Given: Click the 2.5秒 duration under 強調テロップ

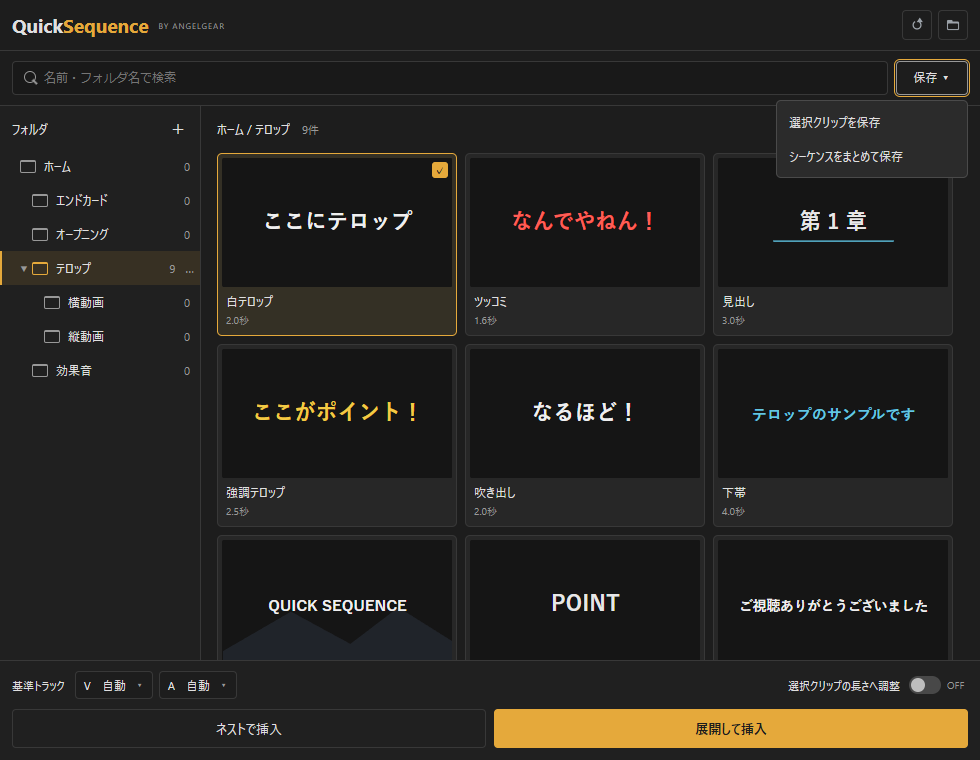Looking at the screenshot, I should point(237,512).
